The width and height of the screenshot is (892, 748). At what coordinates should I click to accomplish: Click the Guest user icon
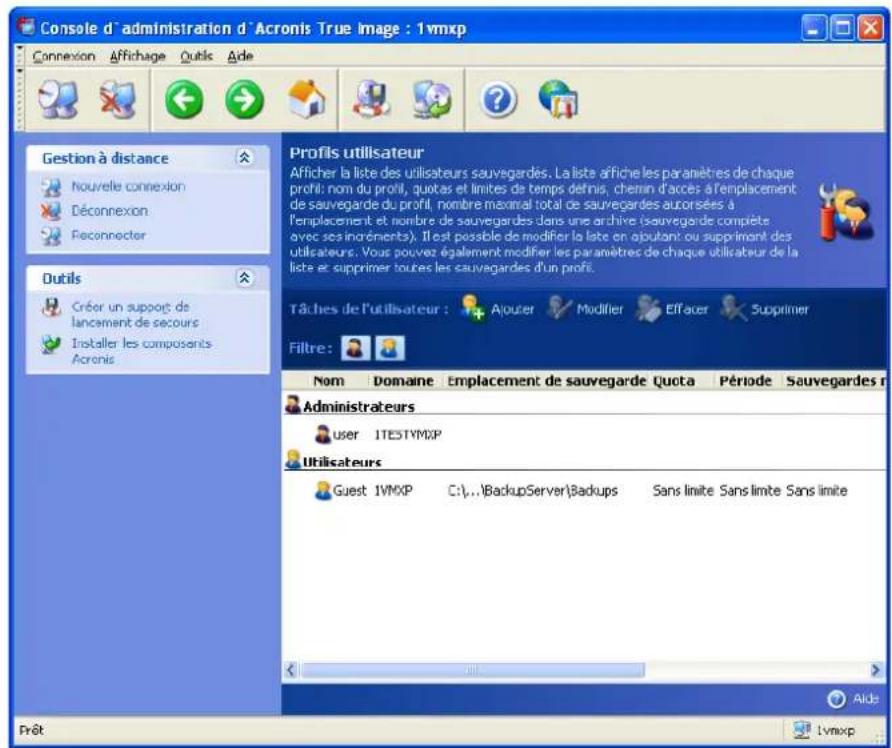323,490
